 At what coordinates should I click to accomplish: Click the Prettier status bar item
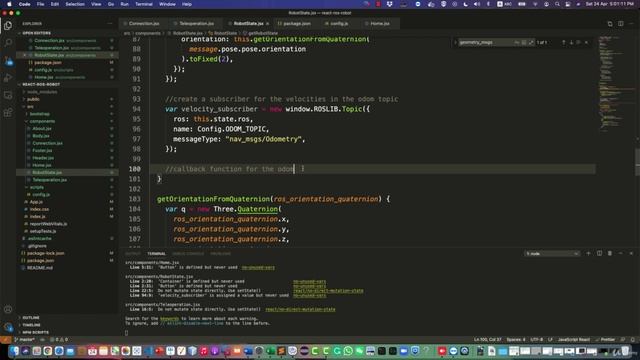pos(605,340)
